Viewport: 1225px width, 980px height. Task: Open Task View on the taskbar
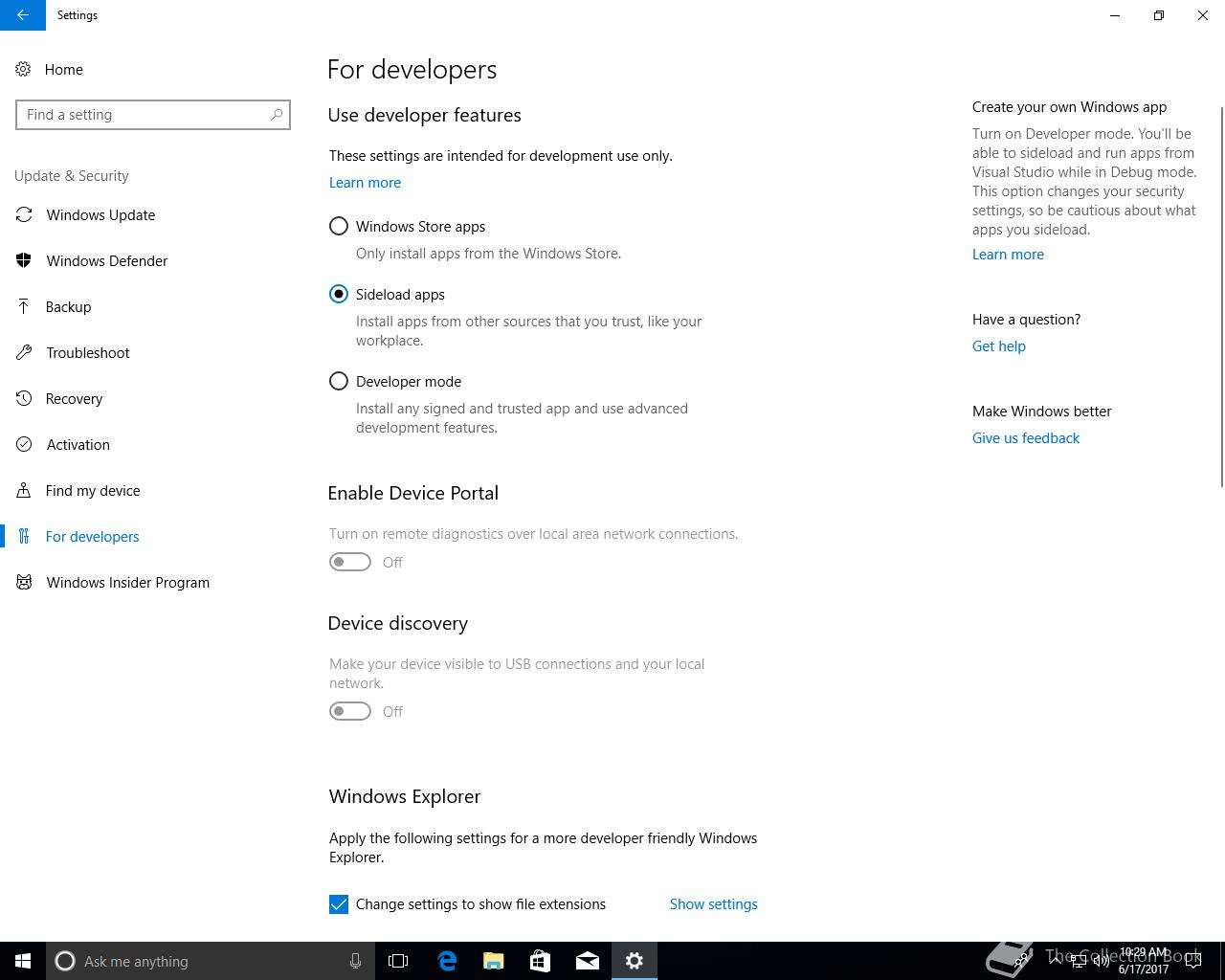pyautogui.click(x=398, y=961)
